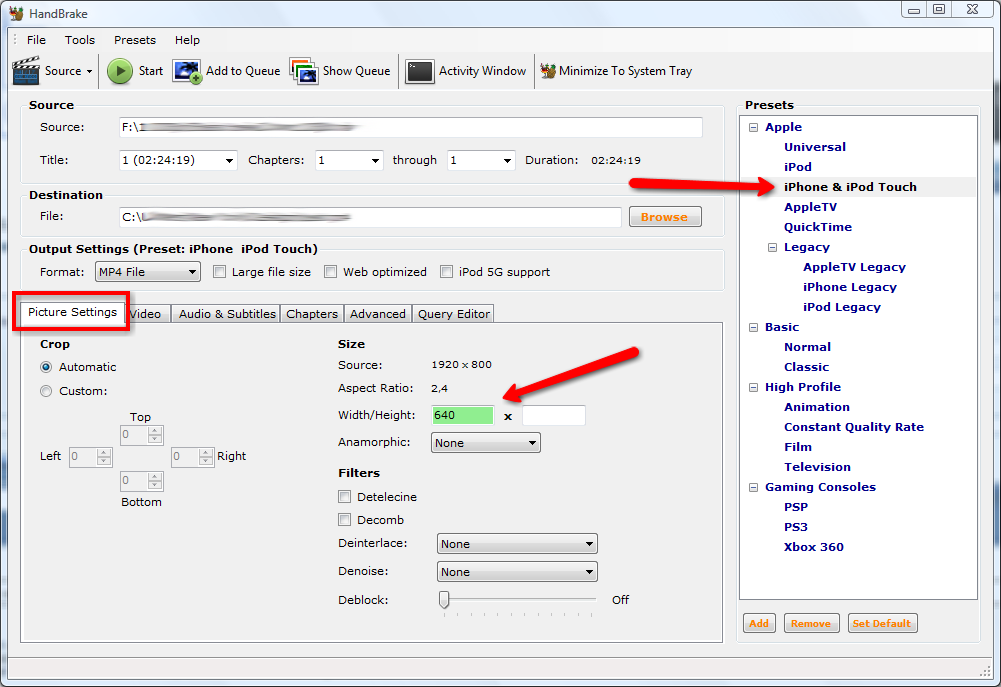Open the Format MP4 File dropdown
Viewport: 1001px width, 687px height.
pos(147,272)
